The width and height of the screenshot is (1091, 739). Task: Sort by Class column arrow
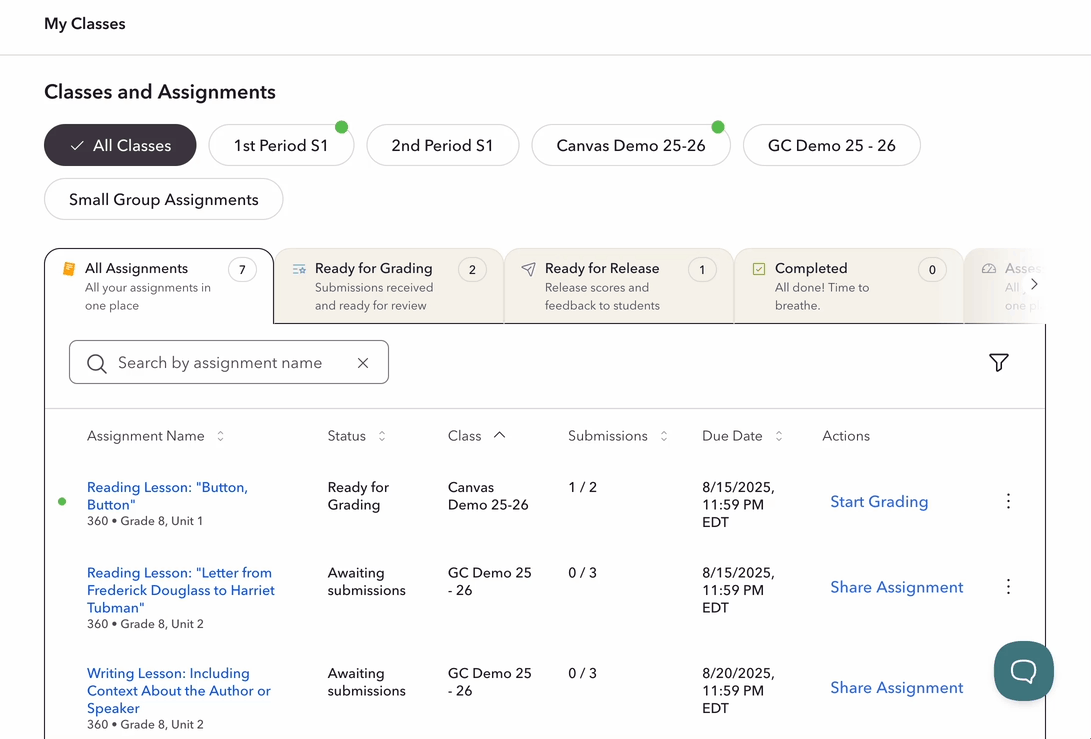pyautogui.click(x=500, y=436)
